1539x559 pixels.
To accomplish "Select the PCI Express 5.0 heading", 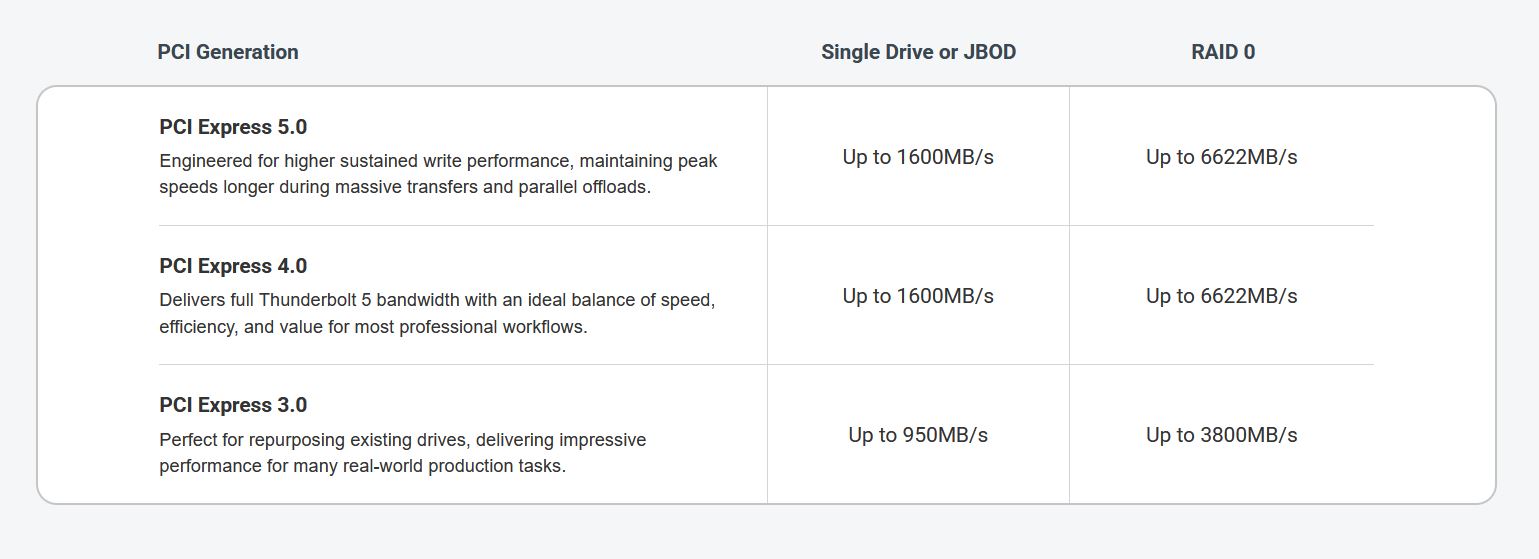I will pos(233,127).
